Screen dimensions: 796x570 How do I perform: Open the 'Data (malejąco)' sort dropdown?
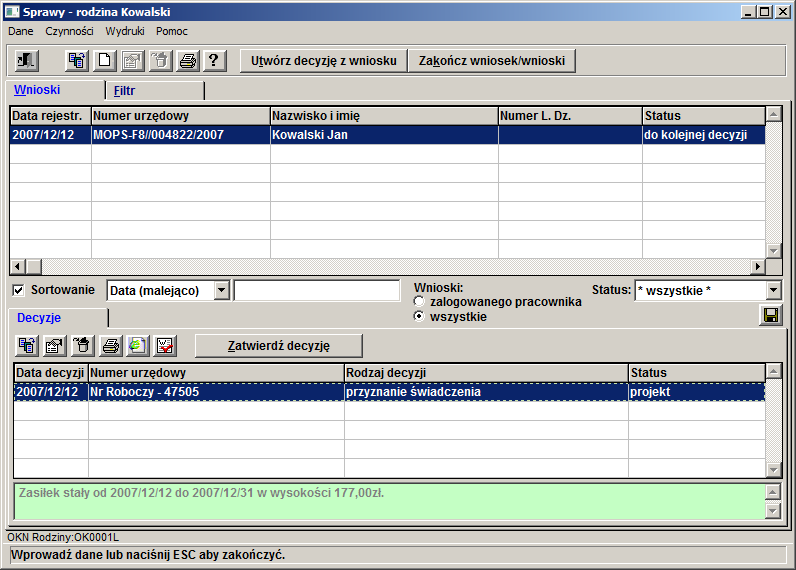pos(221,290)
